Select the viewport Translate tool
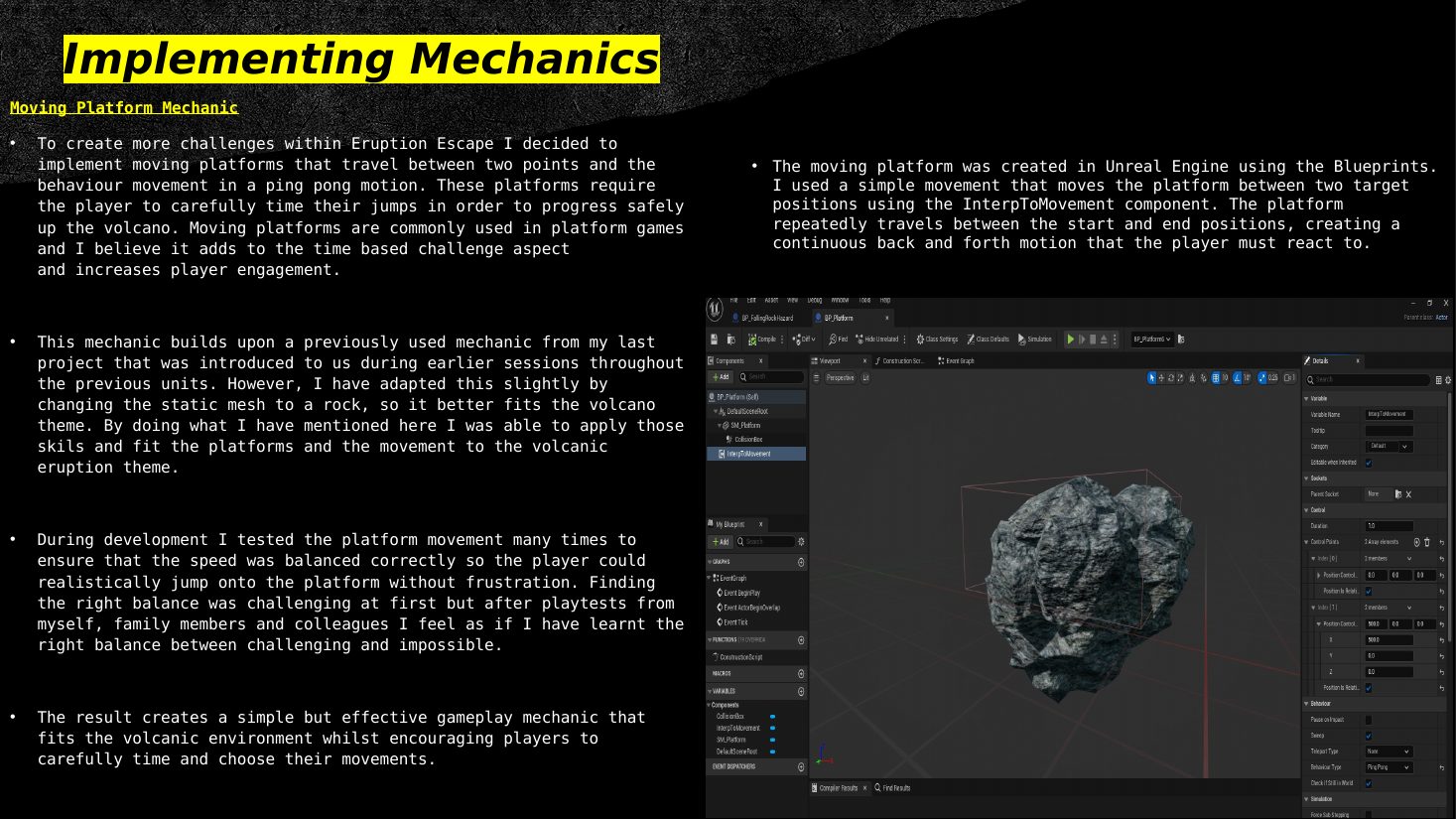This screenshot has width=1456, height=819. [x=1161, y=378]
